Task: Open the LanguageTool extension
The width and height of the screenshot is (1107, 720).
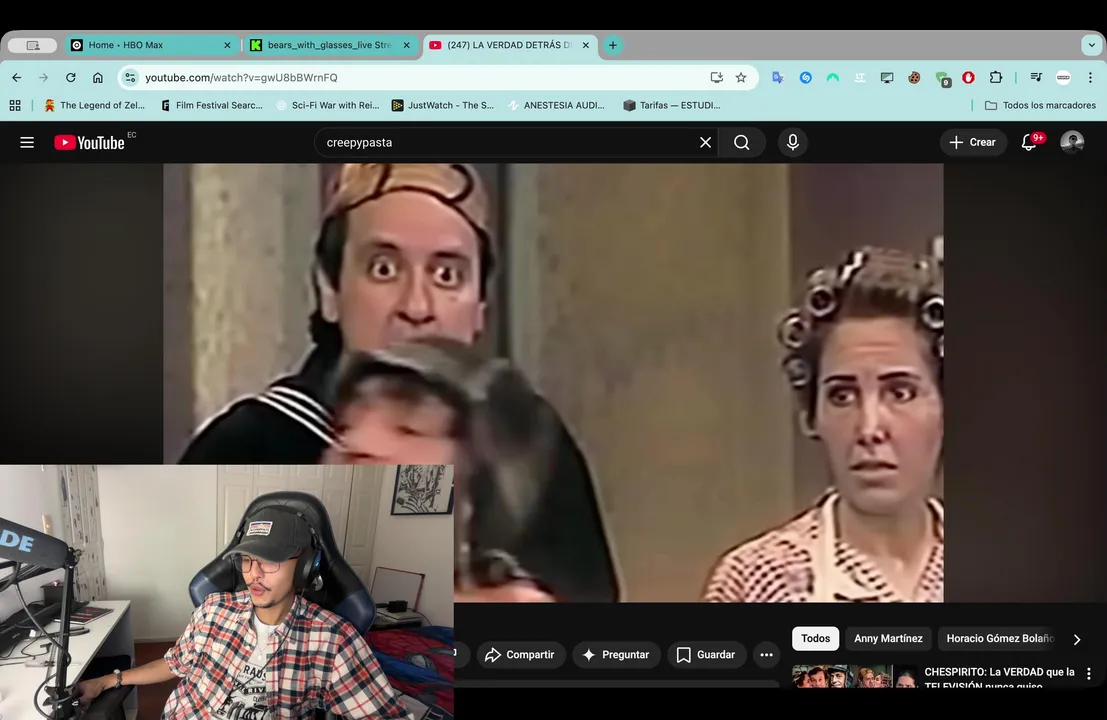Action: pos(859,78)
